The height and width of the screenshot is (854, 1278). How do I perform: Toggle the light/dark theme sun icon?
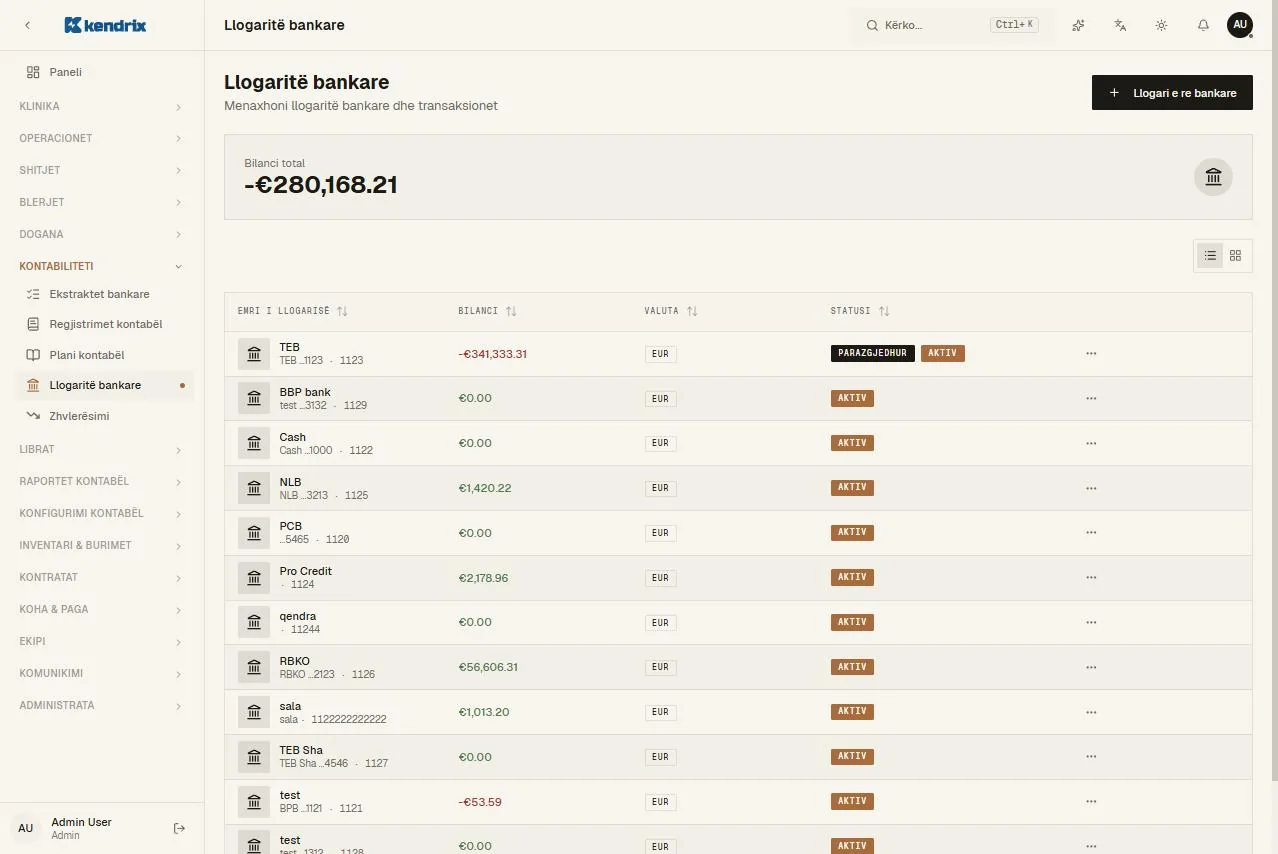[1161, 25]
